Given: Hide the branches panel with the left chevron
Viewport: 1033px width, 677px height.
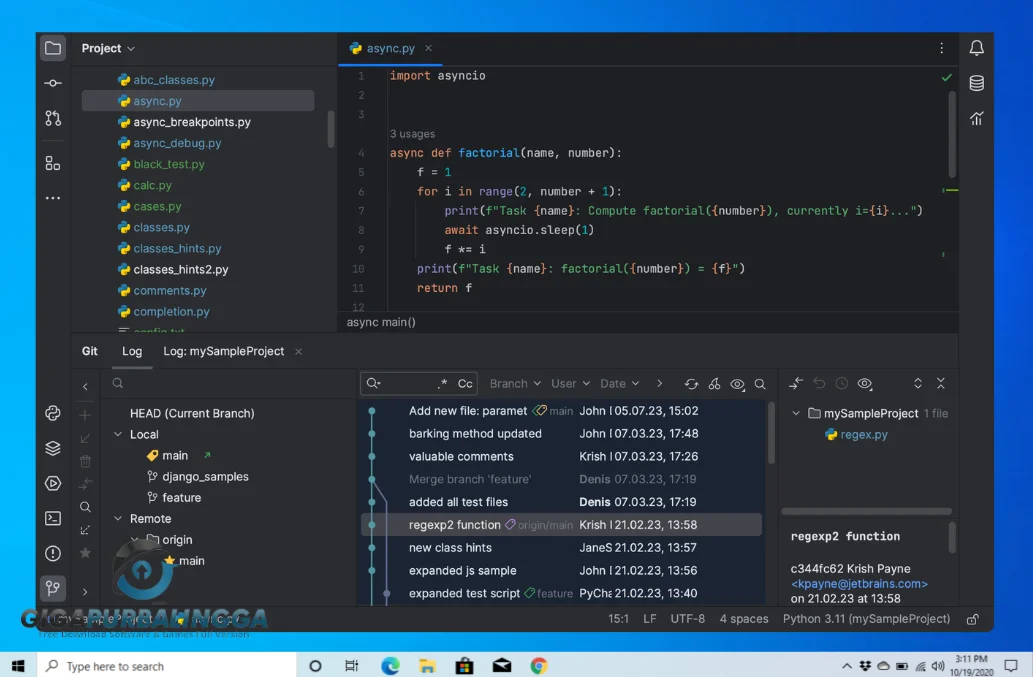Looking at the screenshot, I should (85, 387).
